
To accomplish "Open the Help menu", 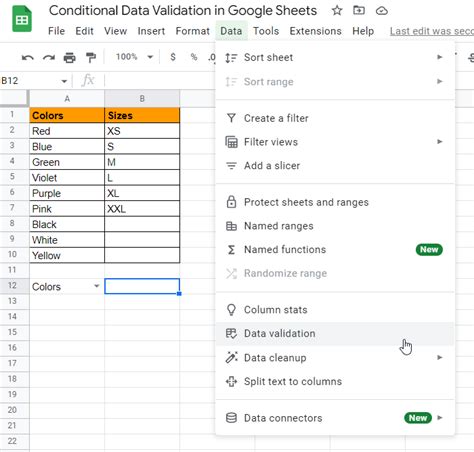I will pos(363,31).
